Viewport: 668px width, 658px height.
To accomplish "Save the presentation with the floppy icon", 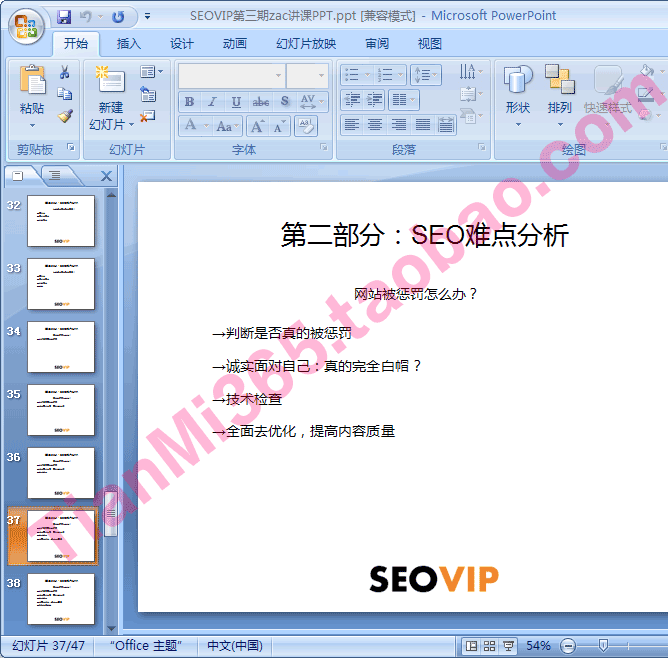I will click(64, 17).
